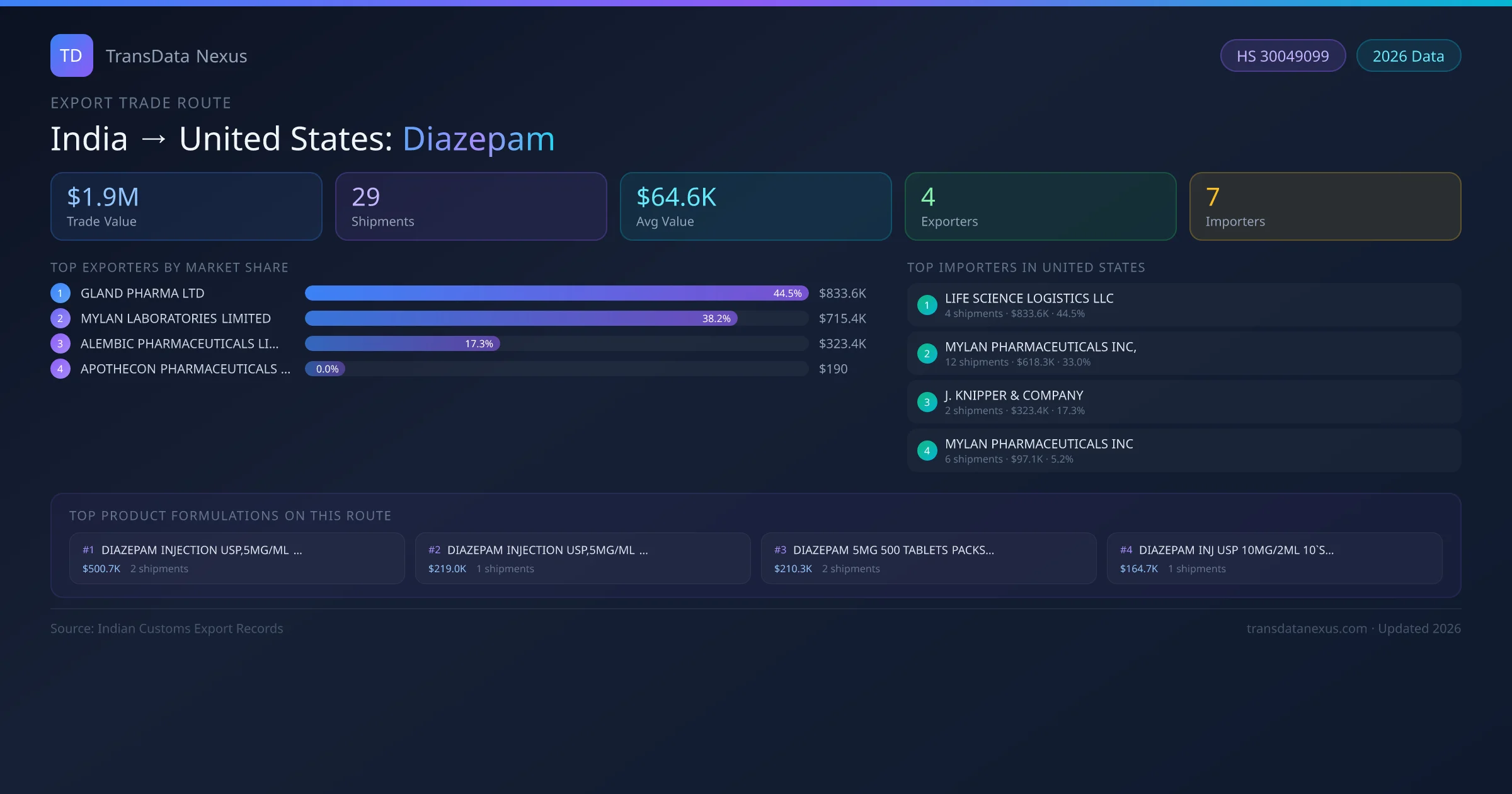This screenshot has height=794, width=1512.
Task: Select the numbered badge for GLAND PHARMA LTD
Action: click(60, 292)
